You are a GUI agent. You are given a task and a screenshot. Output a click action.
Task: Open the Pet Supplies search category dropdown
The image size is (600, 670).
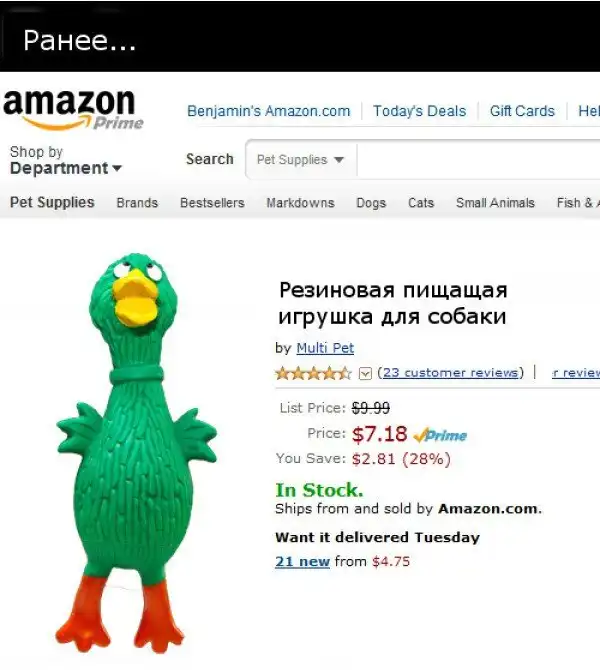click(x=301, y=160)
